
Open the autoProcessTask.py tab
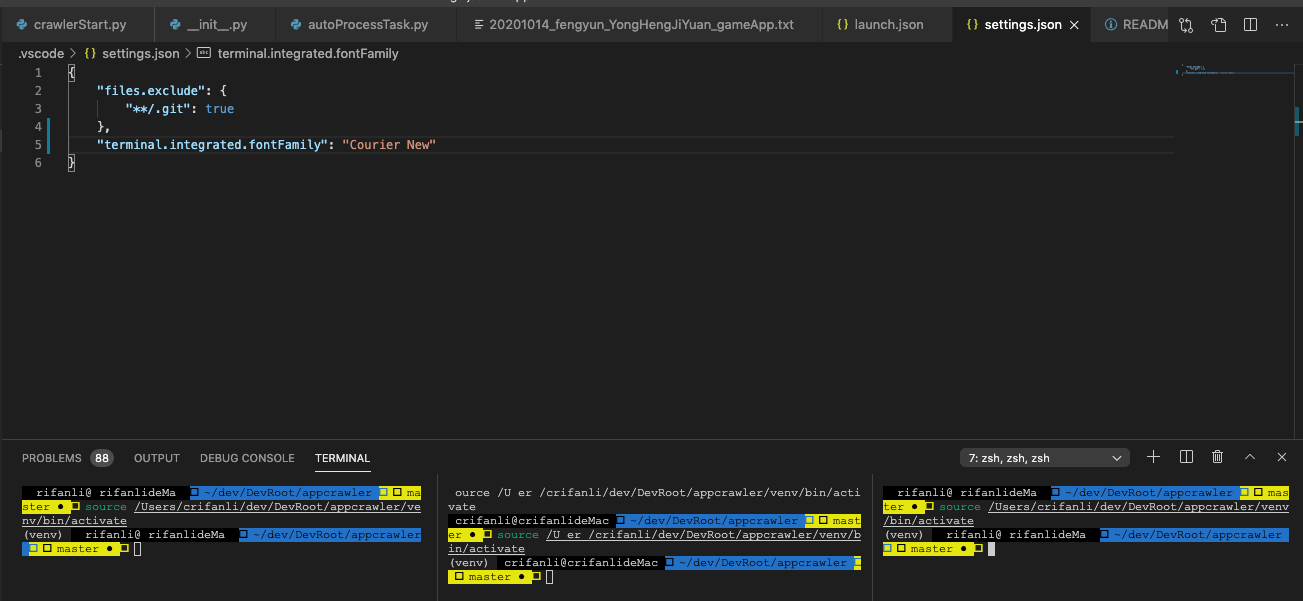(x=358, y=24)
